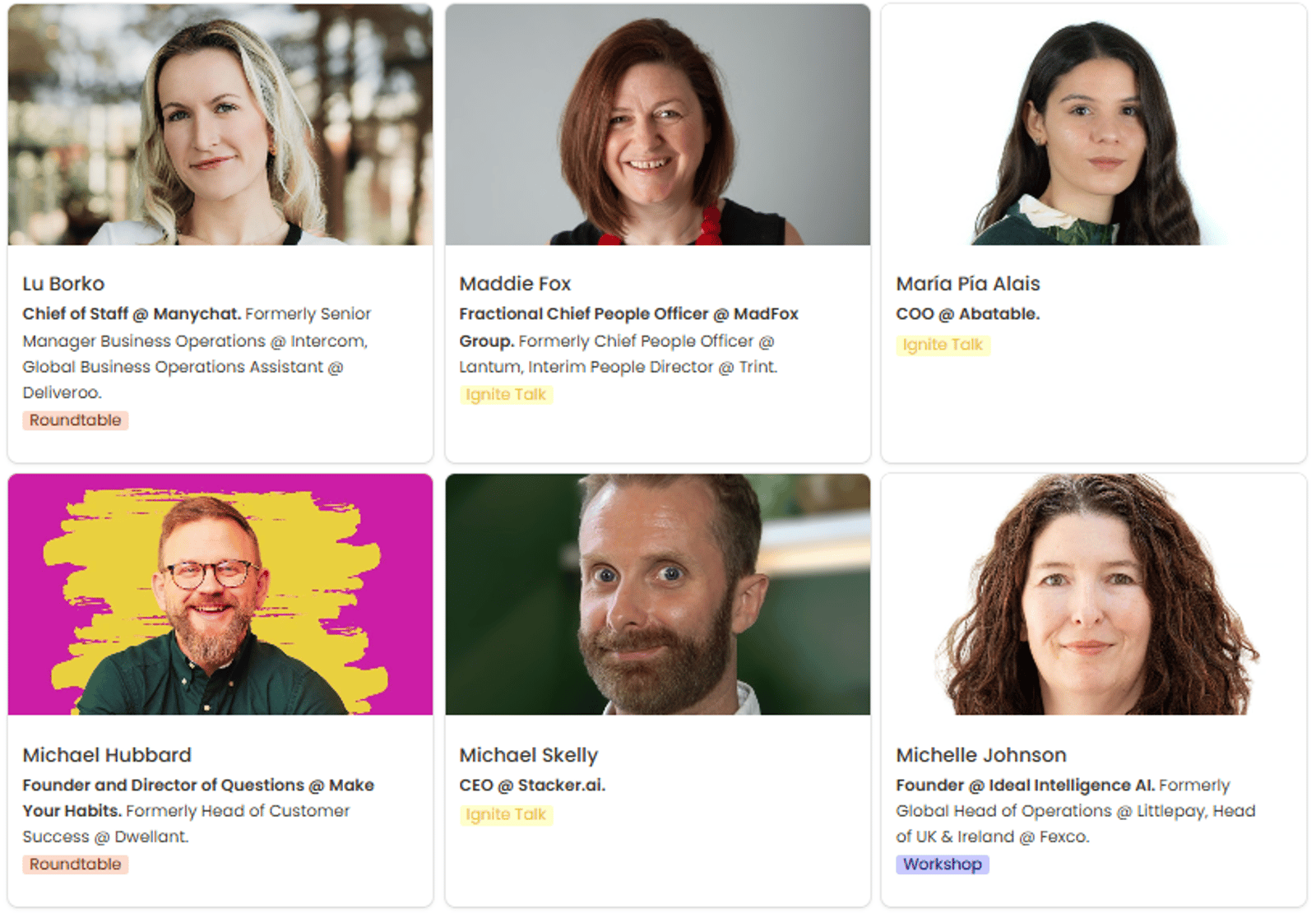Click the CEO @ Stacker.ai title text
The image size is (1316, 913).
click(532, 786)
